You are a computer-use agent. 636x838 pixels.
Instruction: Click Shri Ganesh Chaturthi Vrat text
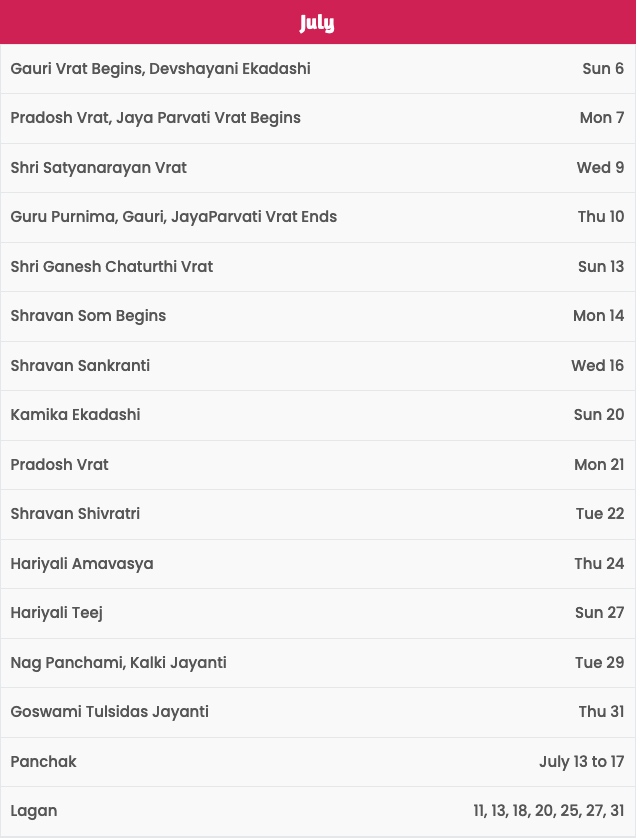(112, 267)
